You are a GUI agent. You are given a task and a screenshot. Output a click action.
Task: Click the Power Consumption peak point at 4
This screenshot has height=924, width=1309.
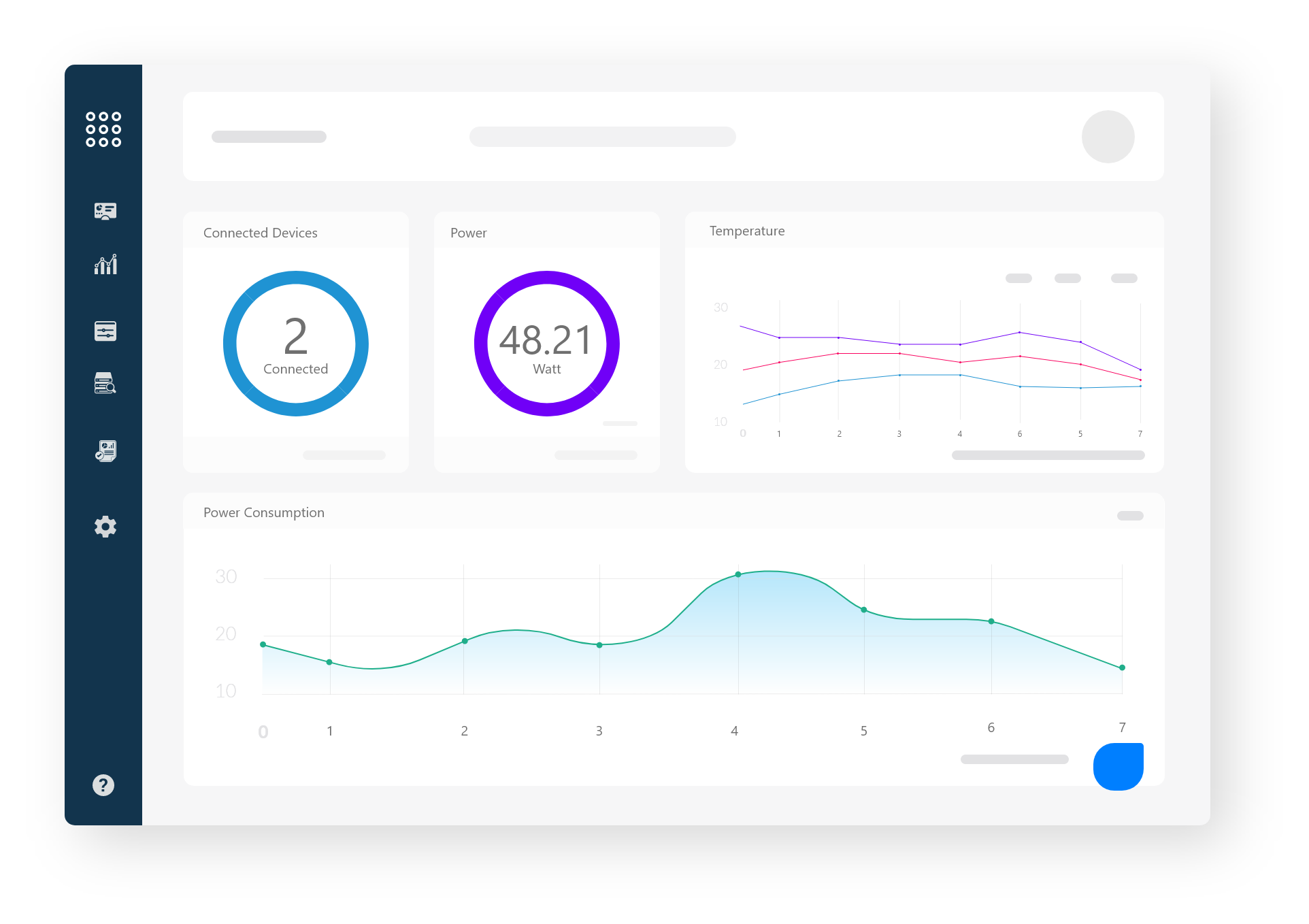[x=738, y=575]
